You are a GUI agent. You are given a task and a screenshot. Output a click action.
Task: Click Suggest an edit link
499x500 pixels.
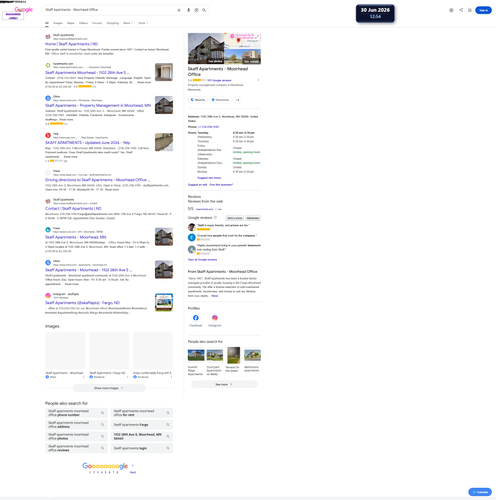point(197,185)
